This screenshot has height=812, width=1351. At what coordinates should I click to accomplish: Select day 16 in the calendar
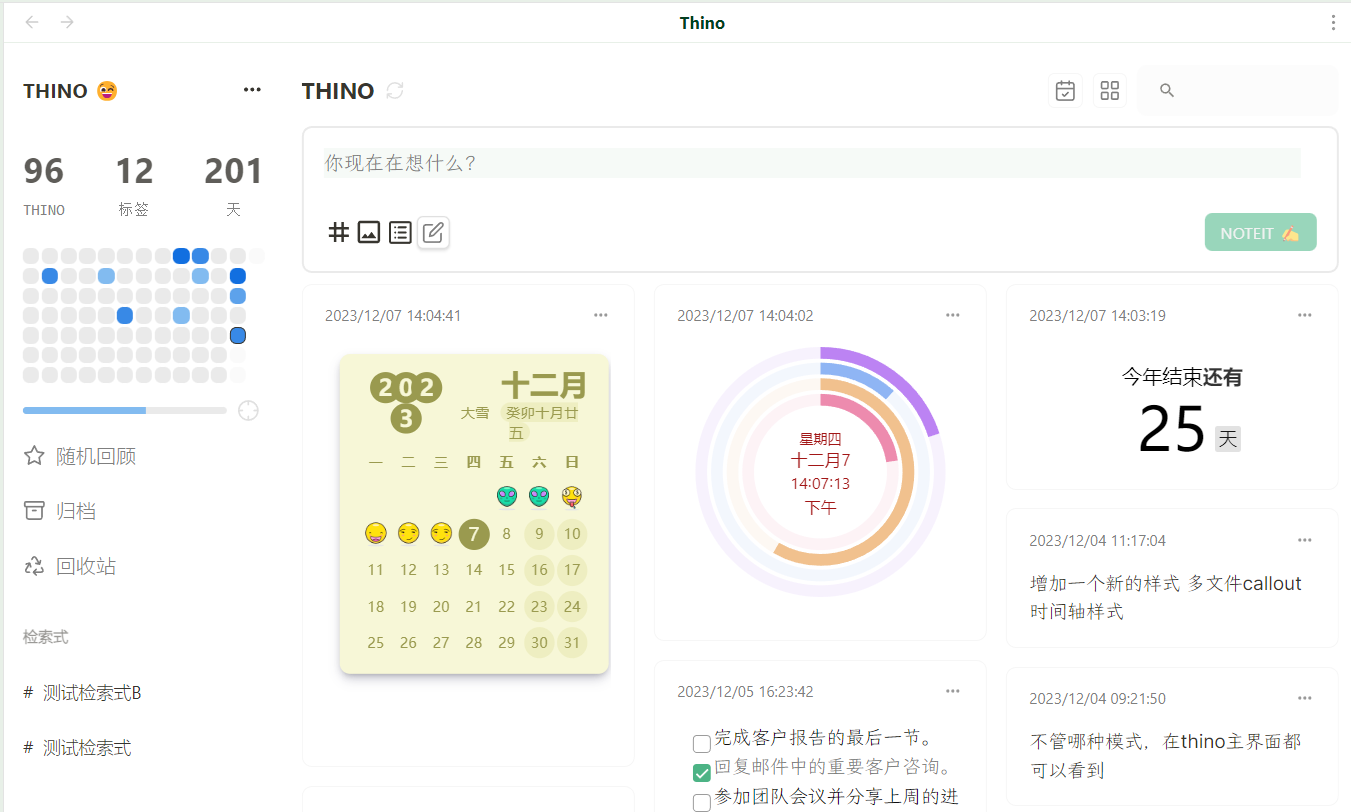point(539,570)
